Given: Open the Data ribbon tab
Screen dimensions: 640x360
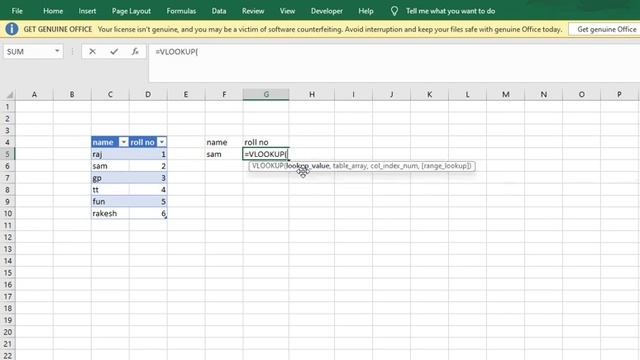Looking at the screenshot, I should tap(219, 11).
